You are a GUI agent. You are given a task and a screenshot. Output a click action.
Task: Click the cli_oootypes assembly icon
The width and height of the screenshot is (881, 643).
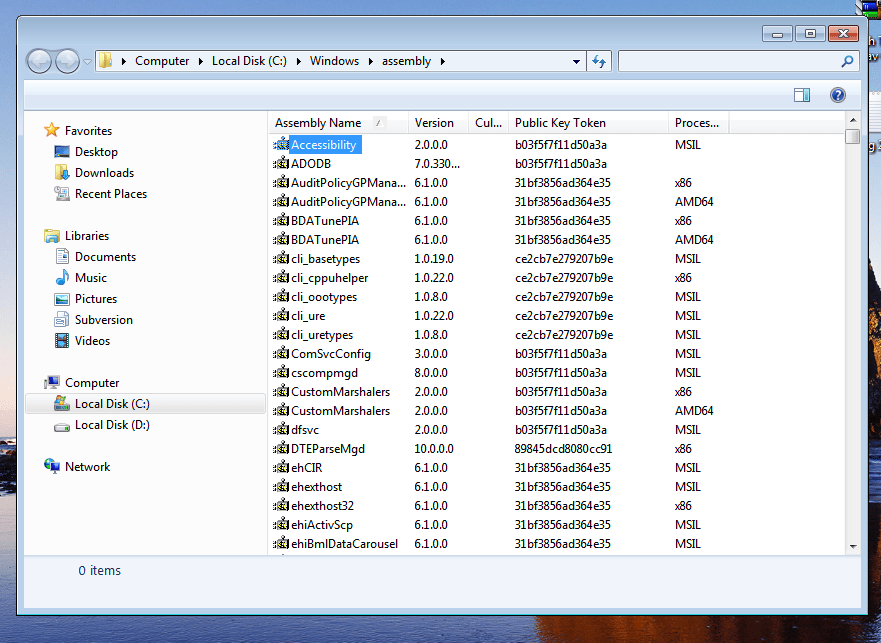coord(281,297)
